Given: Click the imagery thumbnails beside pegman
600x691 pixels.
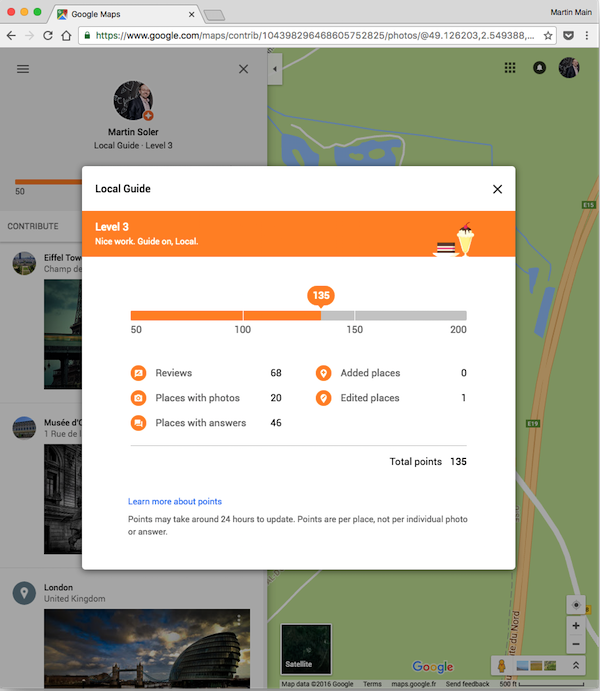Looking at the screenshot, I should pos(536,665).
